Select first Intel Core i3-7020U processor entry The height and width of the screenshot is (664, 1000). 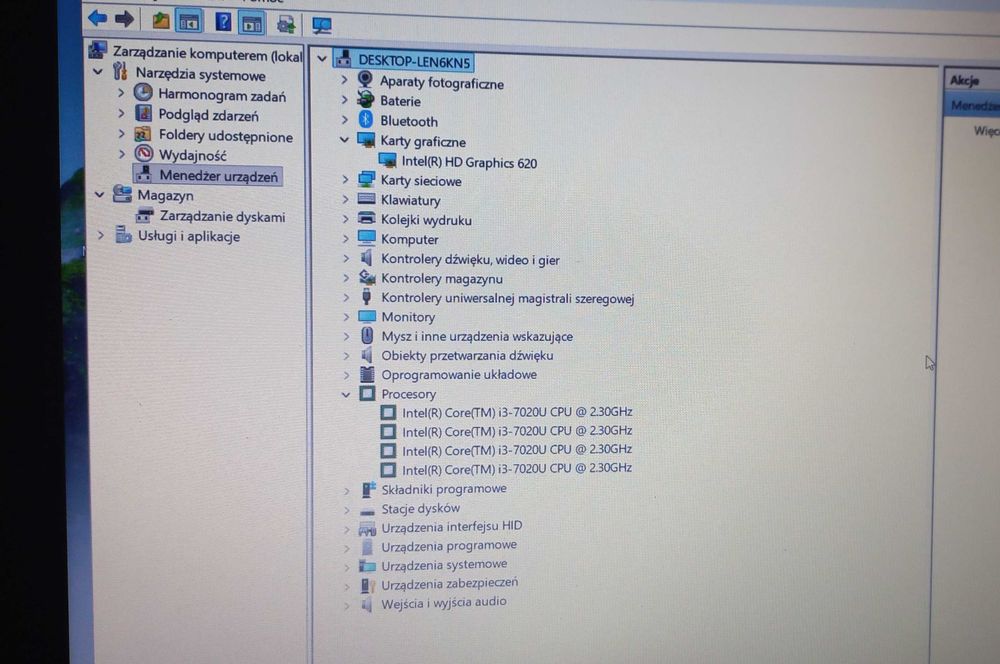[517, 412]
